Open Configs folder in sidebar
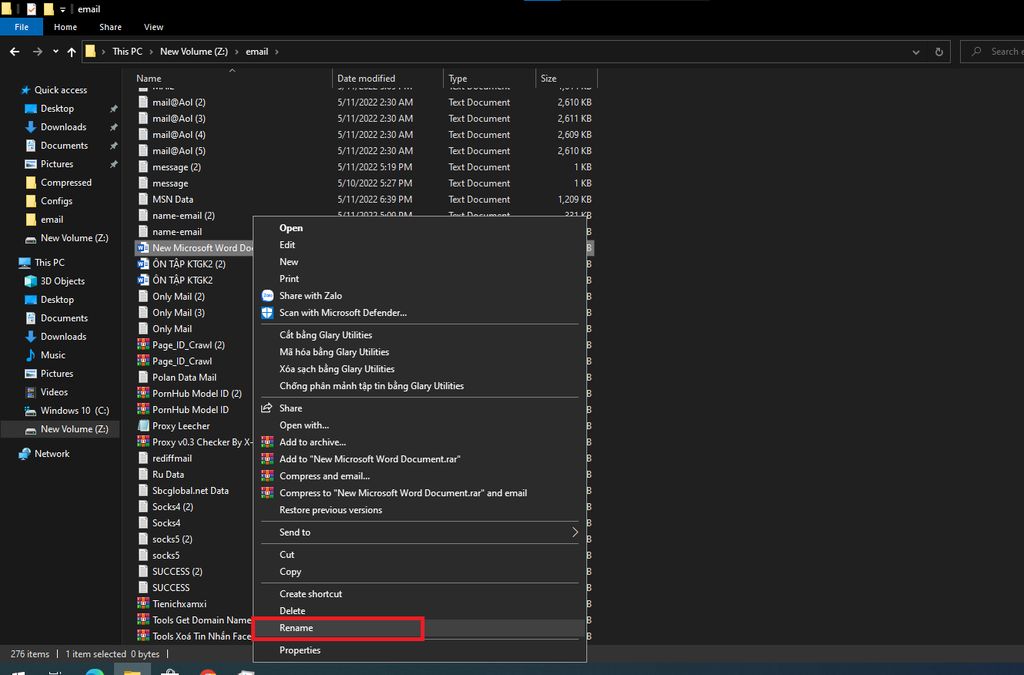This screenshot has width=1024, height=675. tap(56, 201)
